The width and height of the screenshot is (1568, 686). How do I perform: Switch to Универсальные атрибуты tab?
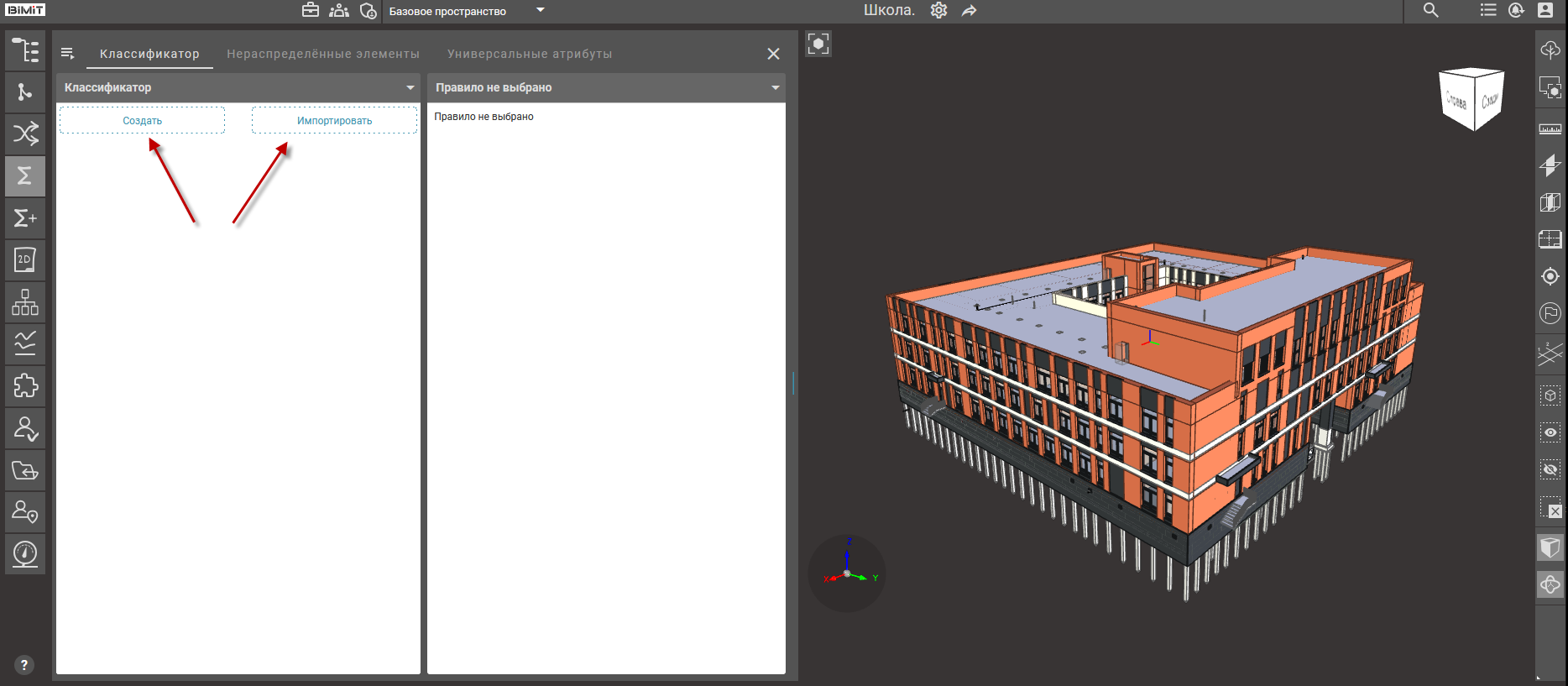pyautogui.click(x=529, y=54)
